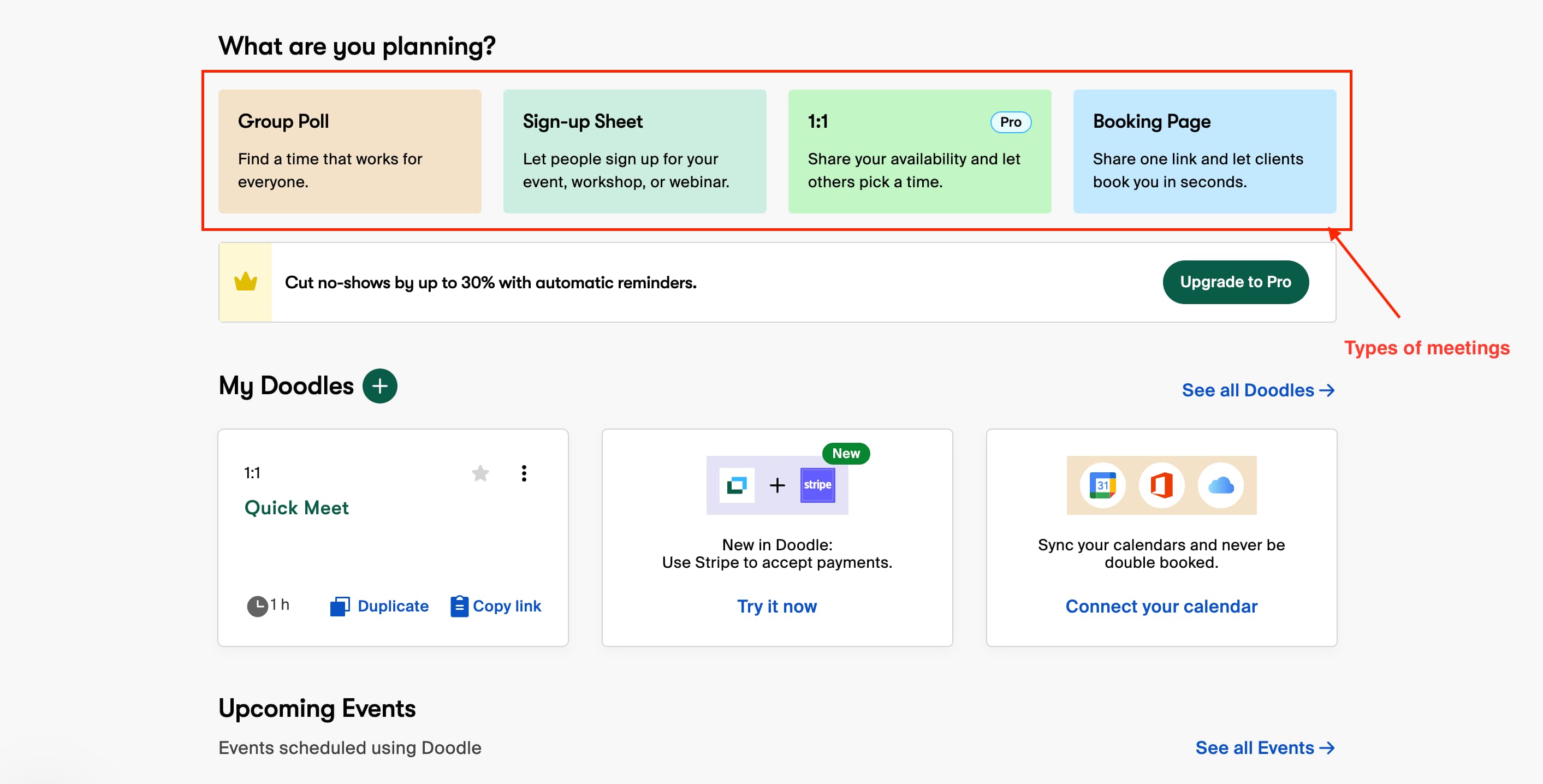Favorite Quick Meet with the star icon
1543x784 pixels.
click(480, 473)
